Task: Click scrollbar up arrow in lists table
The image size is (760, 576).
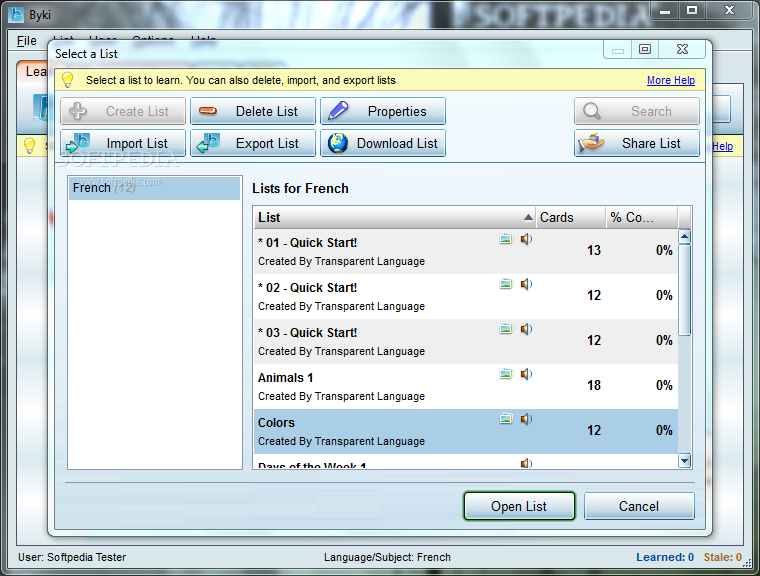Action: [x=684, y=237]
